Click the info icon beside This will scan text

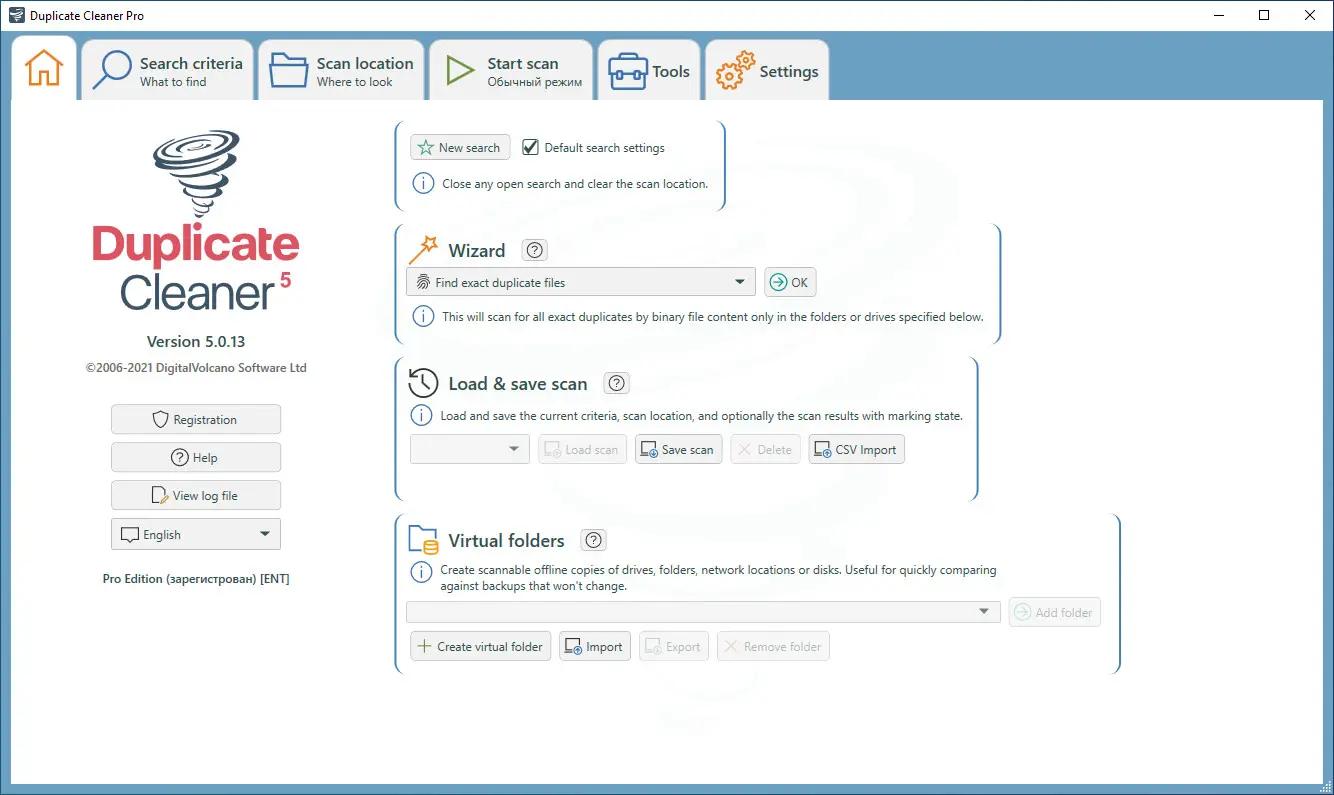pyautogui.click(x=424, y=316)
